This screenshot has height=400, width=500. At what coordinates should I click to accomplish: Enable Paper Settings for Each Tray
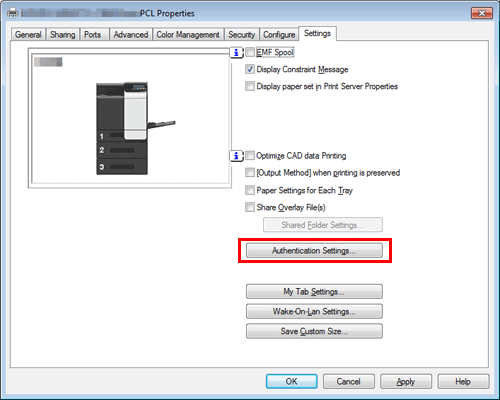pos(250,190)
